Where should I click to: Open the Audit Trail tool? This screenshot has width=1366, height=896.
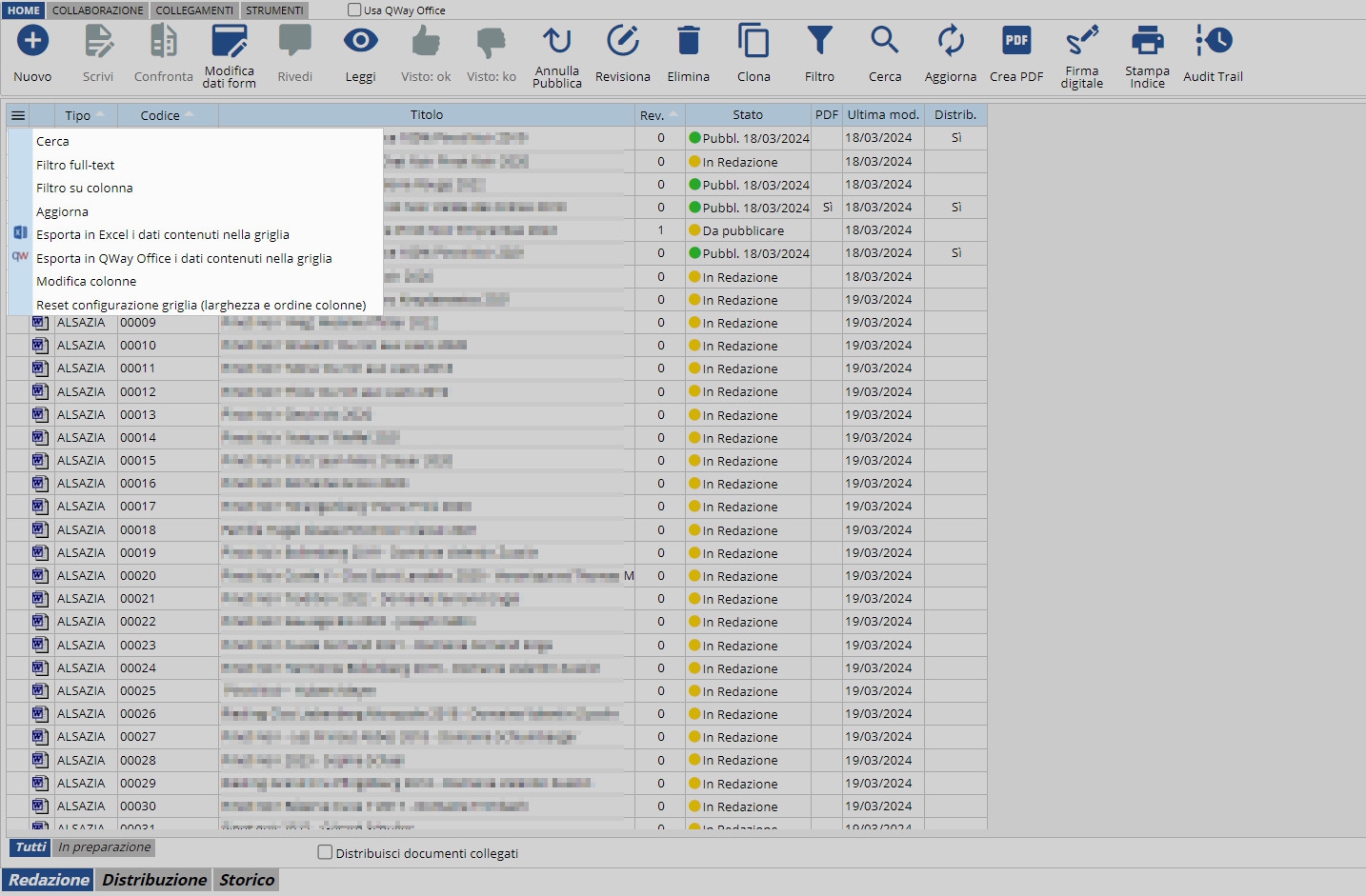(x=1213, y=42)
